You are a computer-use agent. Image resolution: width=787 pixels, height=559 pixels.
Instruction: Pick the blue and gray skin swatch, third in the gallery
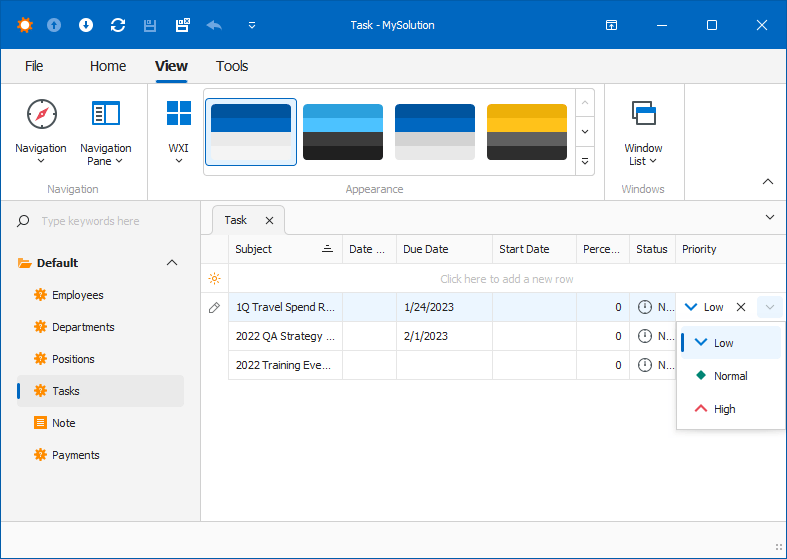(x=435, y=132)
